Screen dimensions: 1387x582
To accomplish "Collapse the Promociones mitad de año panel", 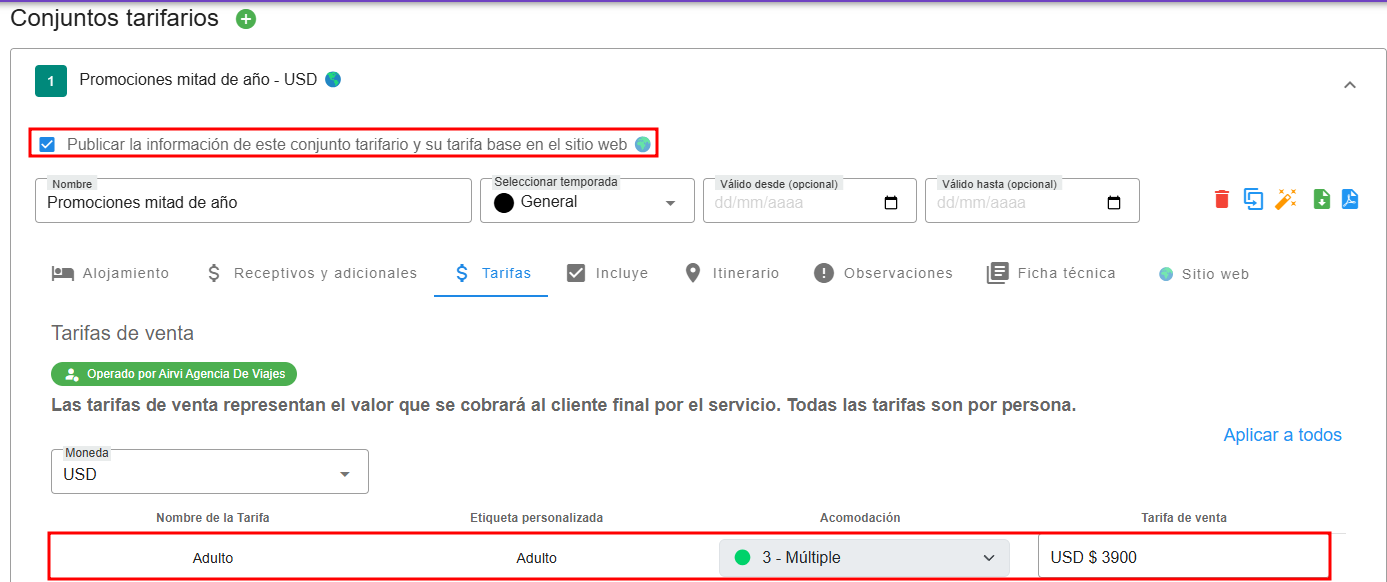I will (1349, 85).
